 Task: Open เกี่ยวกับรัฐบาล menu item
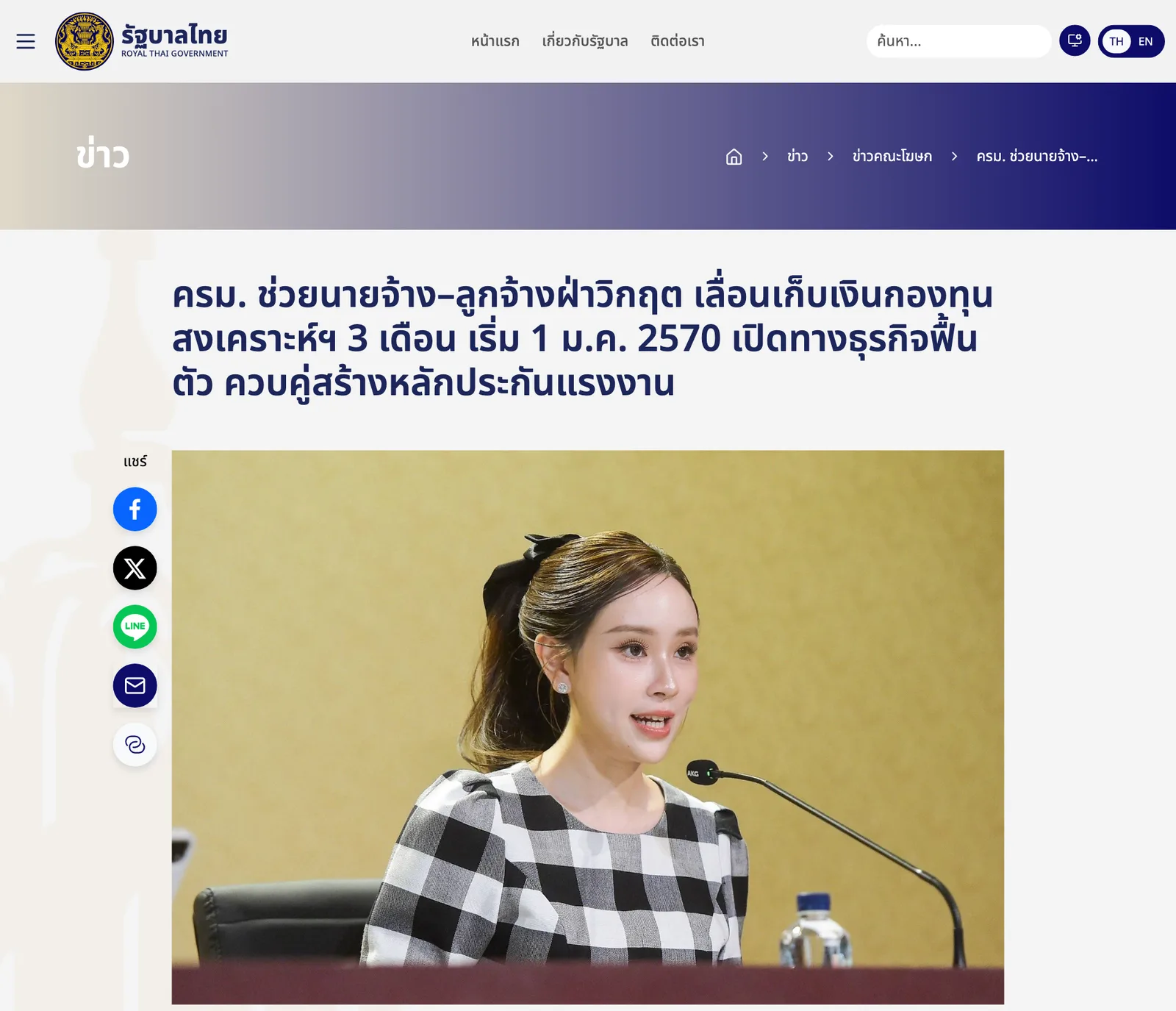click(x=585, y=41)
